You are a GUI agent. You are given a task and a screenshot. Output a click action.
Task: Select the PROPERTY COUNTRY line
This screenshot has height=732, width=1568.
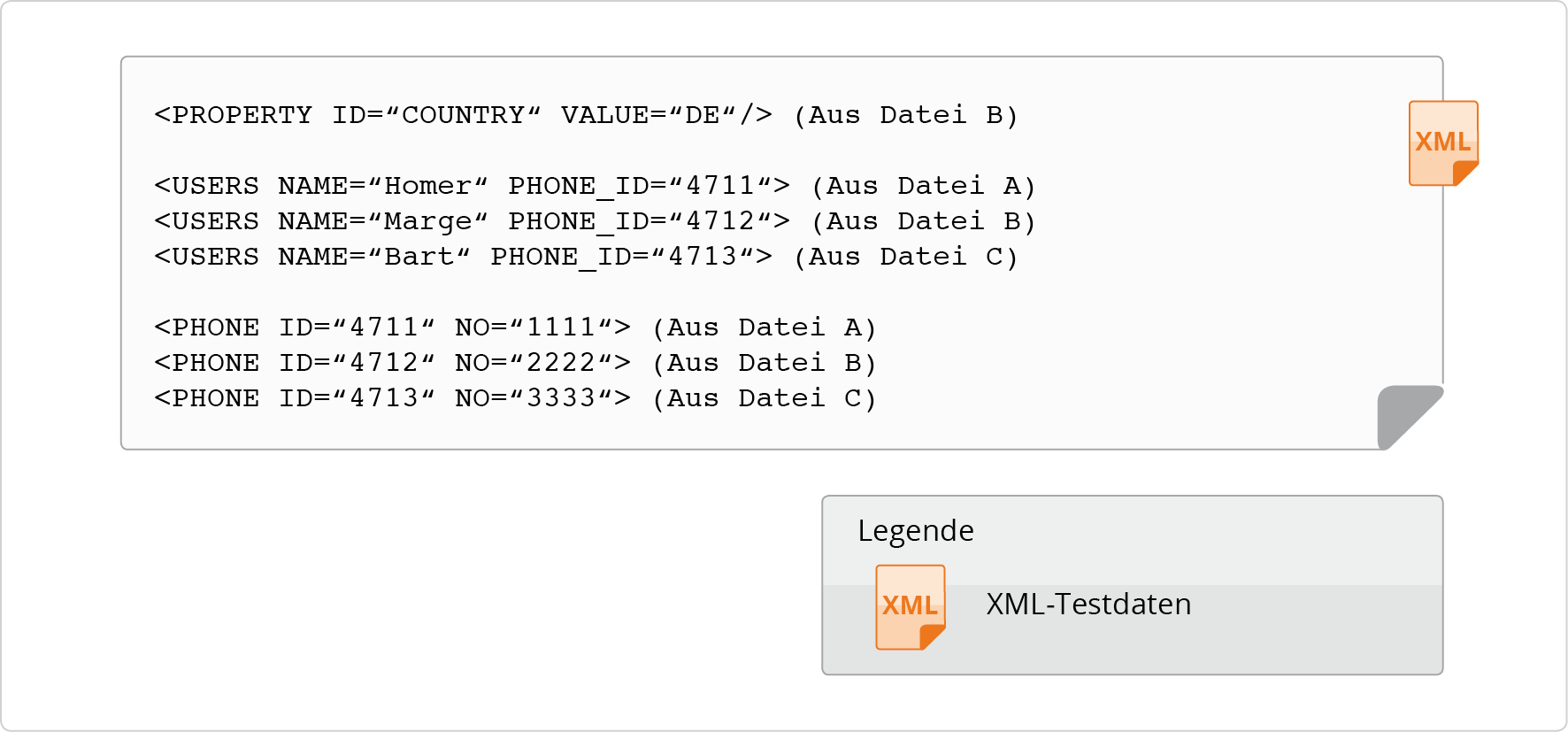(587, 115)
